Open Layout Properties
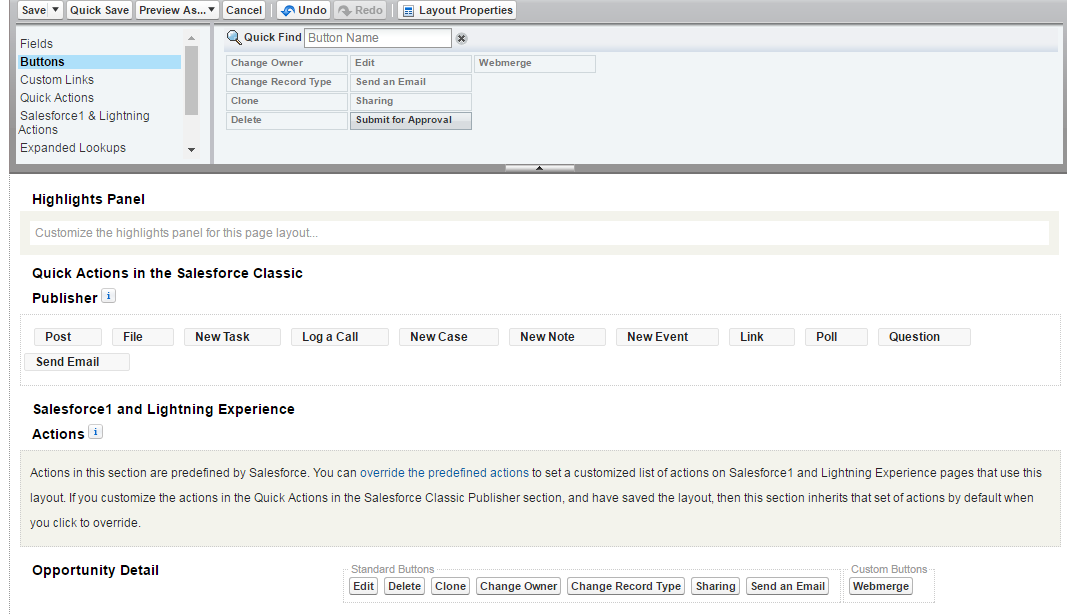Screen dimensions: 1067x615 pos(457,10)
